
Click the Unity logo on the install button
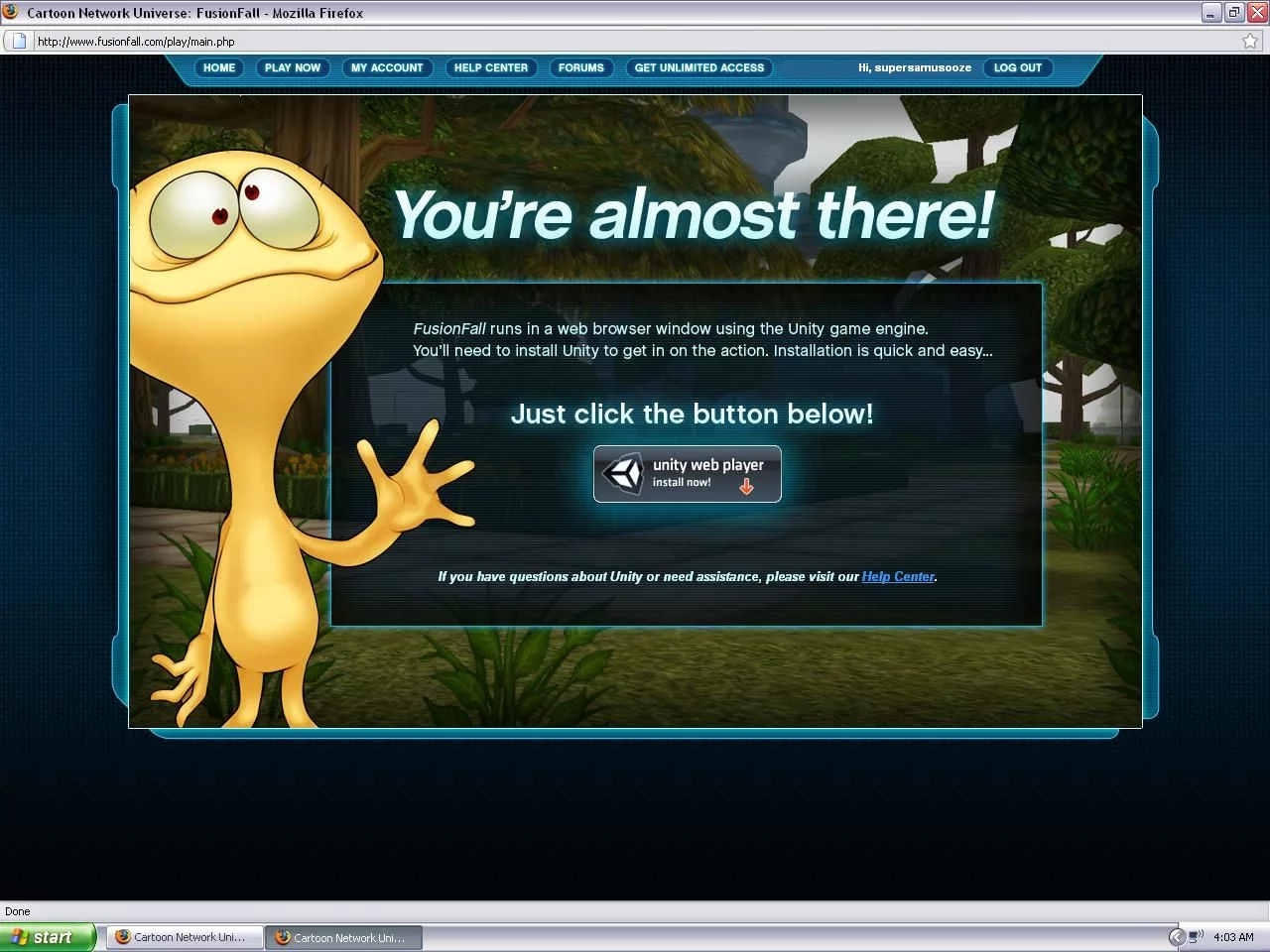point(624,474)
